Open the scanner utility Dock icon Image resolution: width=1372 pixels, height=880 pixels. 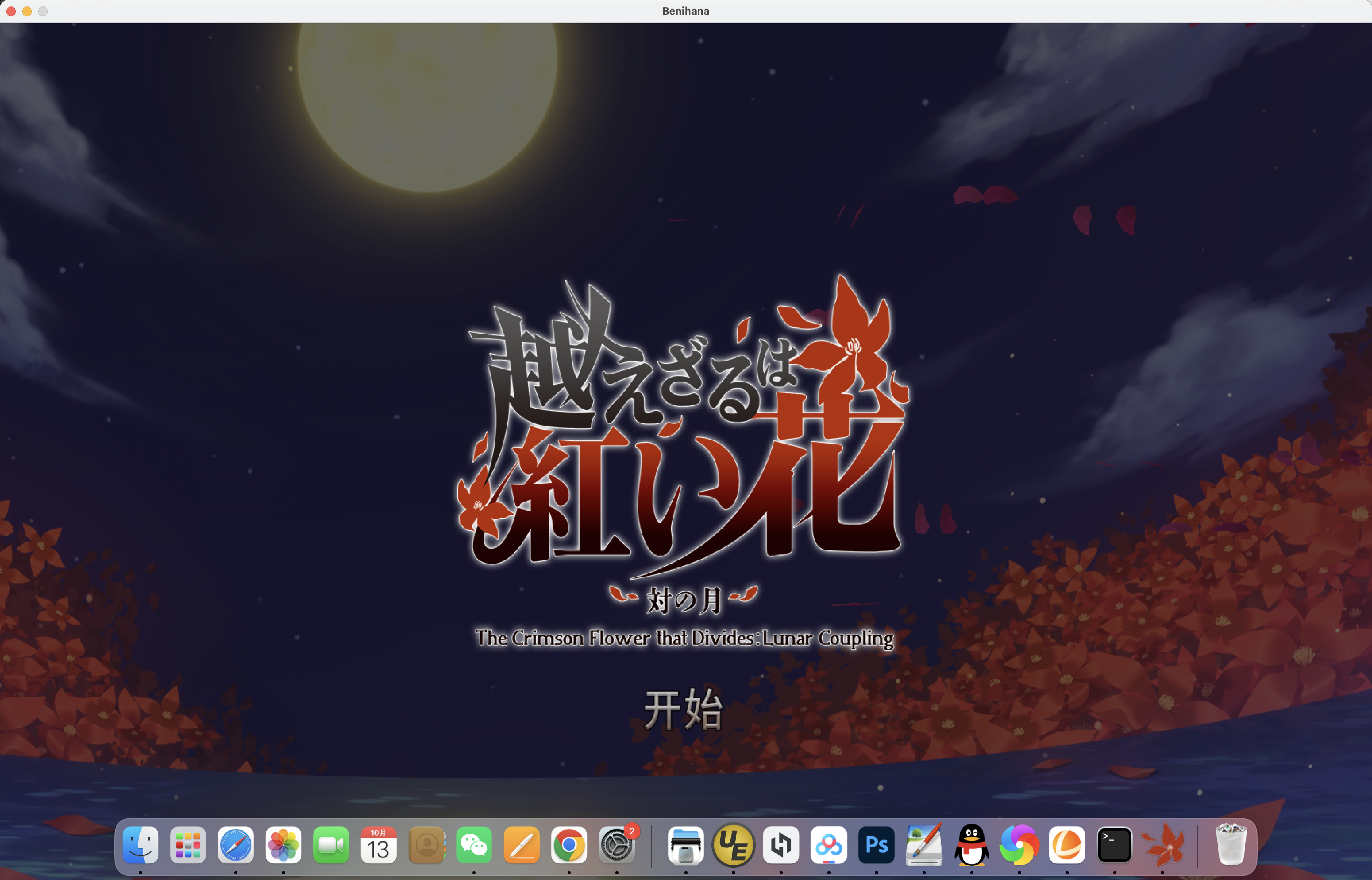(686, 845)
